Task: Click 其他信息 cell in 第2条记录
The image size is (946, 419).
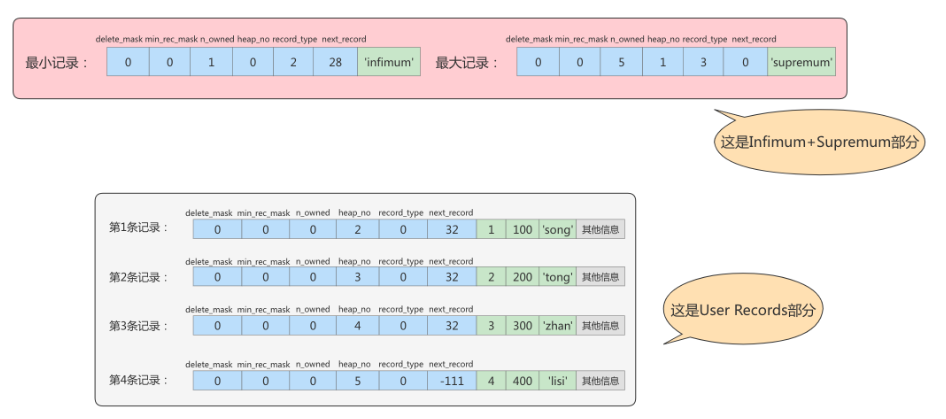Action: pos(600,277)
